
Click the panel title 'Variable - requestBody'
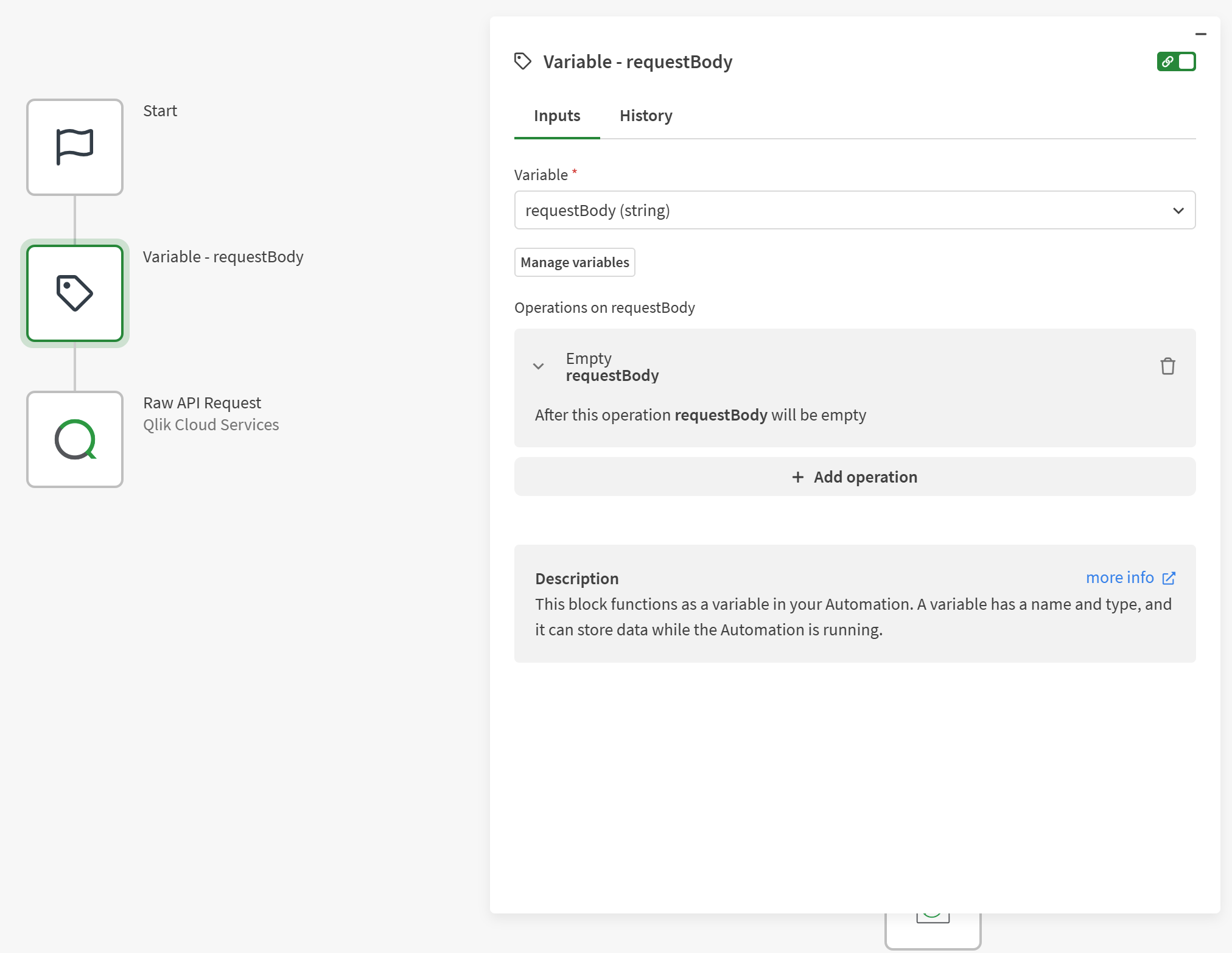coord(638,62)
